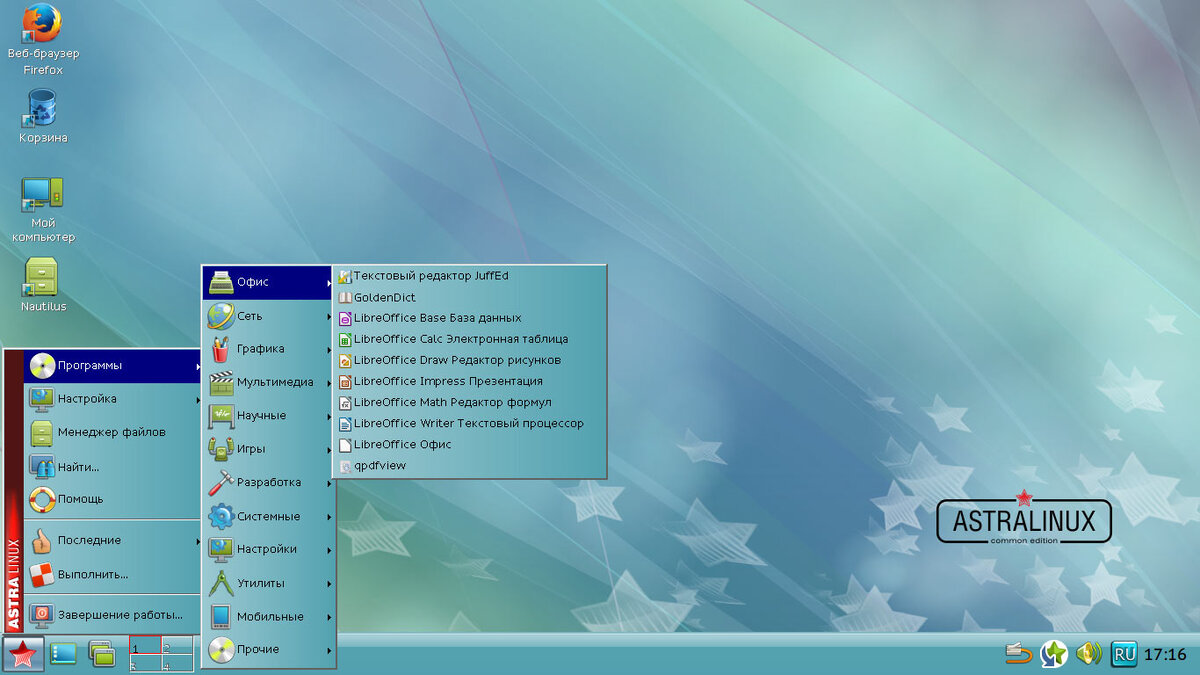Screen dimensions: 1200x675
Task: Select LibreOffice Impress Презентация entry
Action: pos(446,381)
